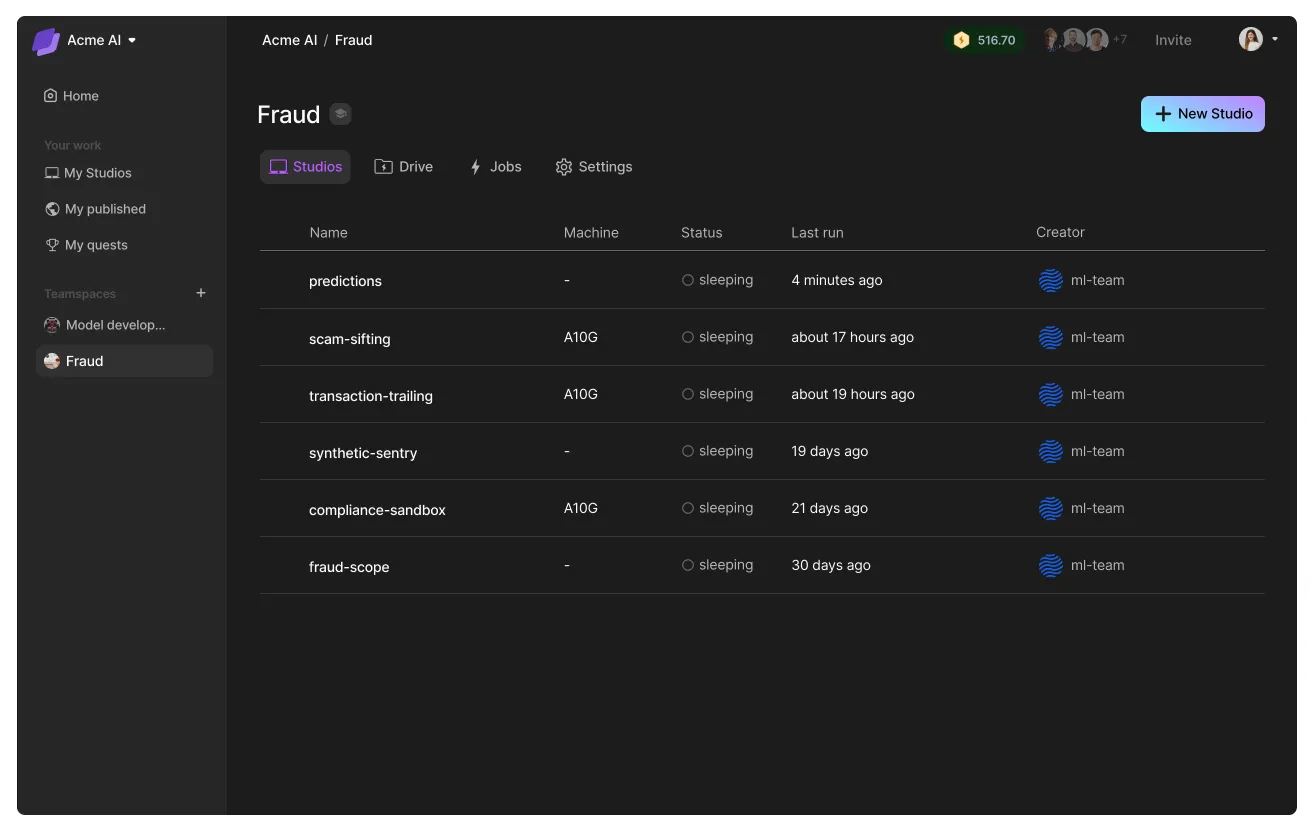Click the sleeping status of compliance-sandbox
Screen dimensions: 1313x831
pyautogui.click(x=717, y=508)
